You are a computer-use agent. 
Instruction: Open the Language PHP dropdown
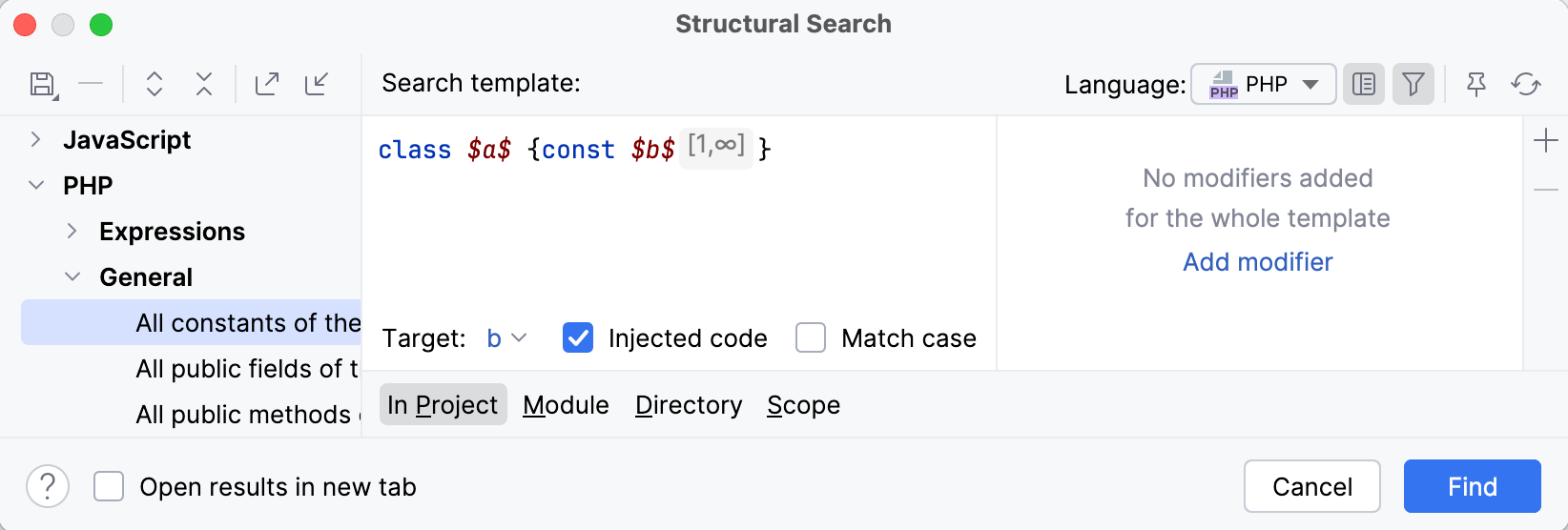(x=1263, y=85)
